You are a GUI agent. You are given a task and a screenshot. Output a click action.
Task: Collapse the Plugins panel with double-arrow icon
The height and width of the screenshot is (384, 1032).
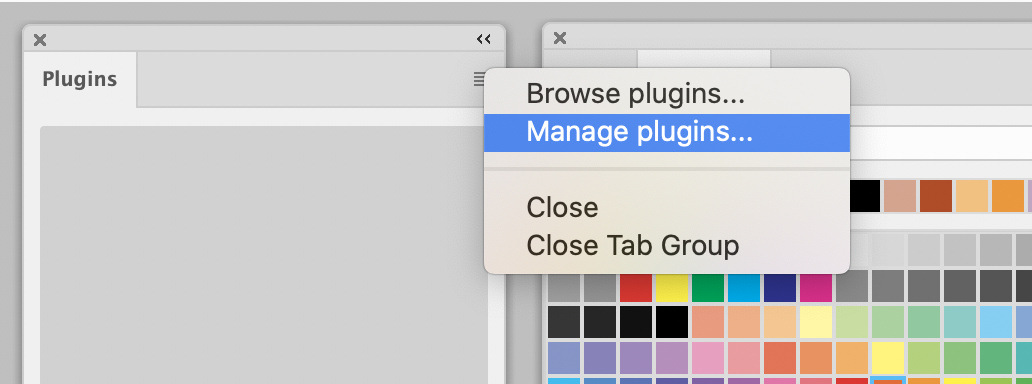(x=484, y=40)
